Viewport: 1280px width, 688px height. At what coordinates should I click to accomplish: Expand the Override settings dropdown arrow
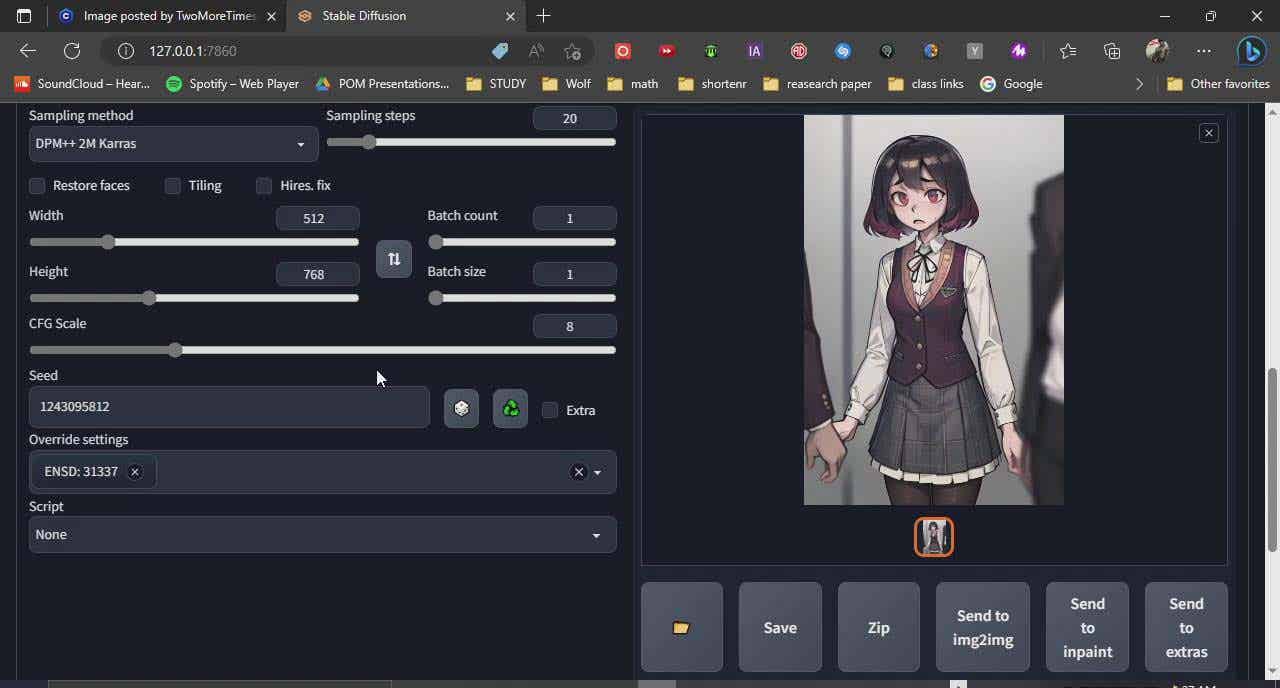pos(598,472)
